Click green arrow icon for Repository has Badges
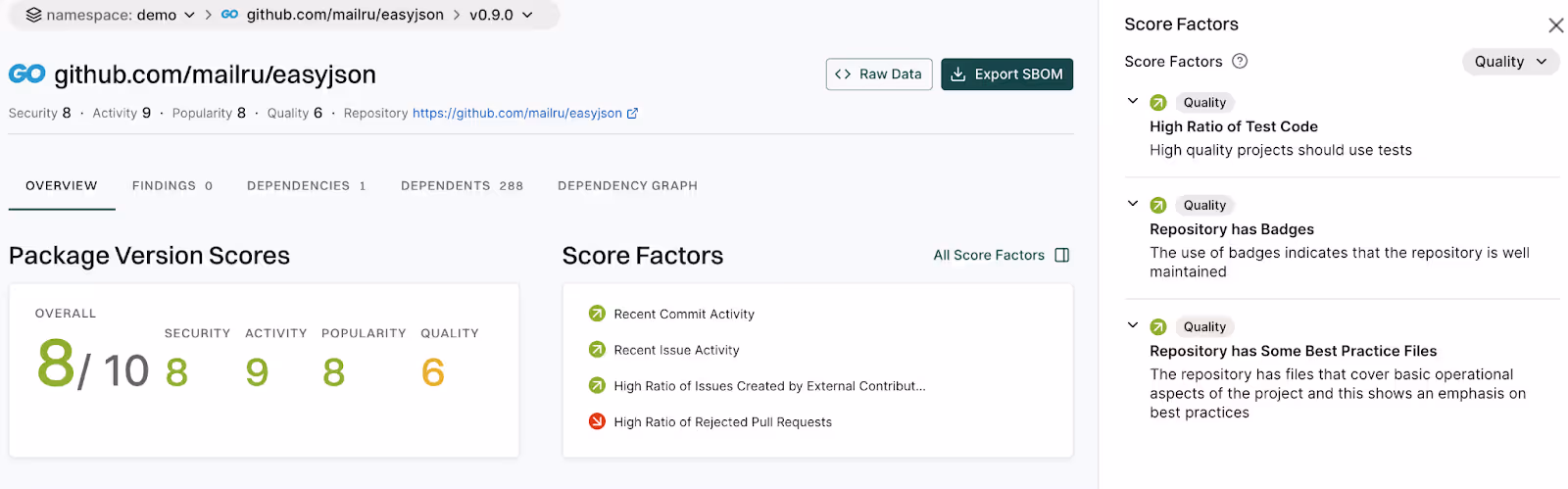Screen dimensions: 1568x489 [x=1158, y=206]
